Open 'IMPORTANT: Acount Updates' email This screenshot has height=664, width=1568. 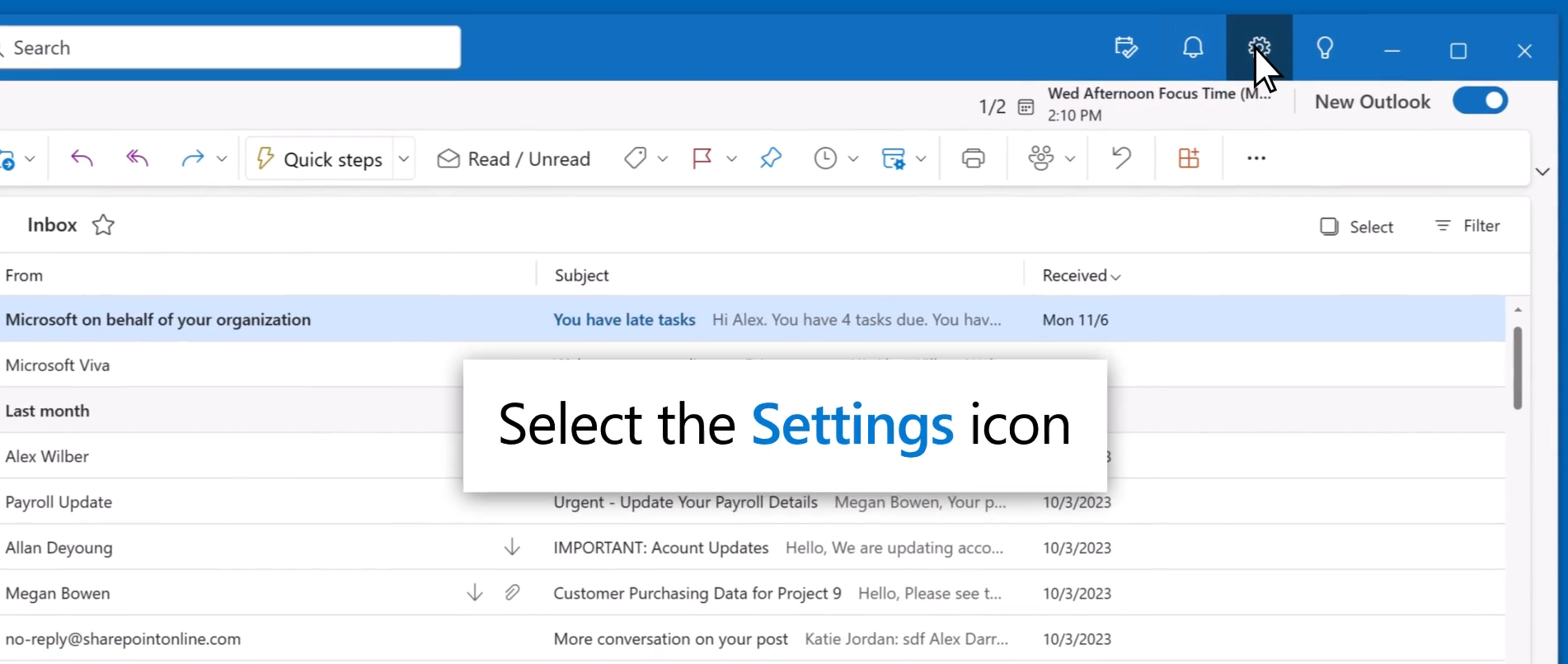(752, 547)
